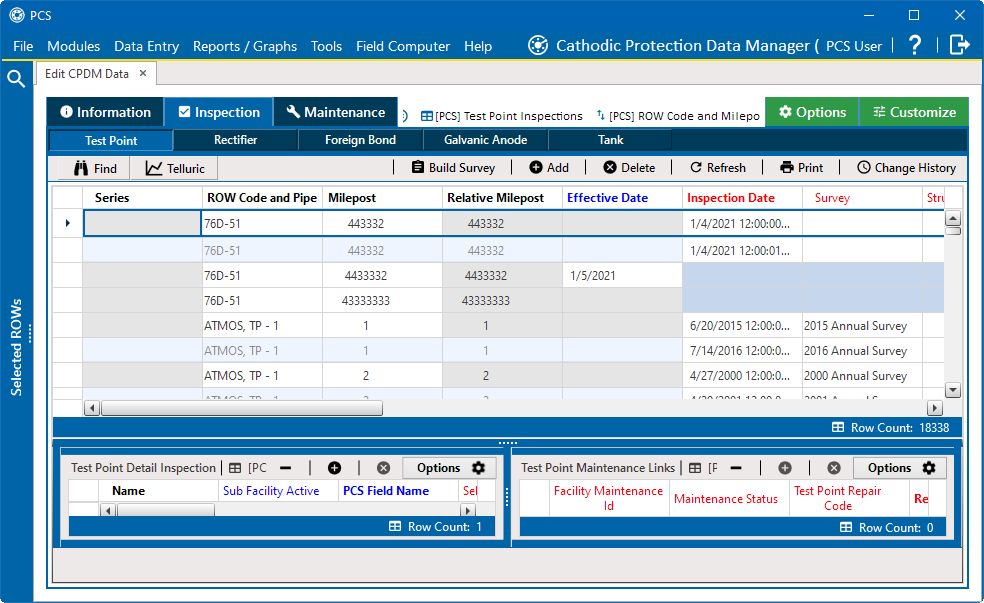Click the 2015 Annual Survey cell
984x603 pixels.
(862, 326)
